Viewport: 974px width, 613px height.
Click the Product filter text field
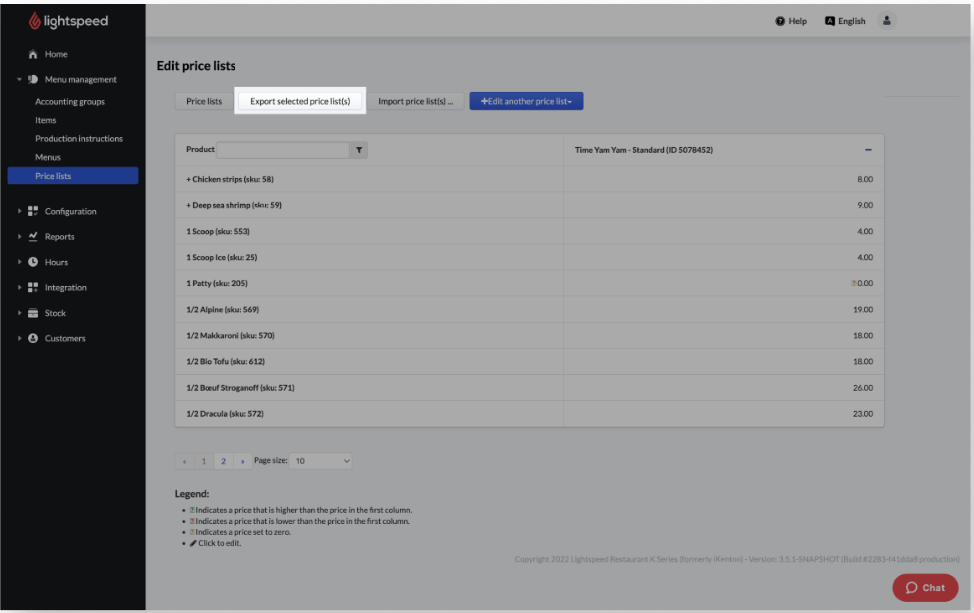coord(283,150)
